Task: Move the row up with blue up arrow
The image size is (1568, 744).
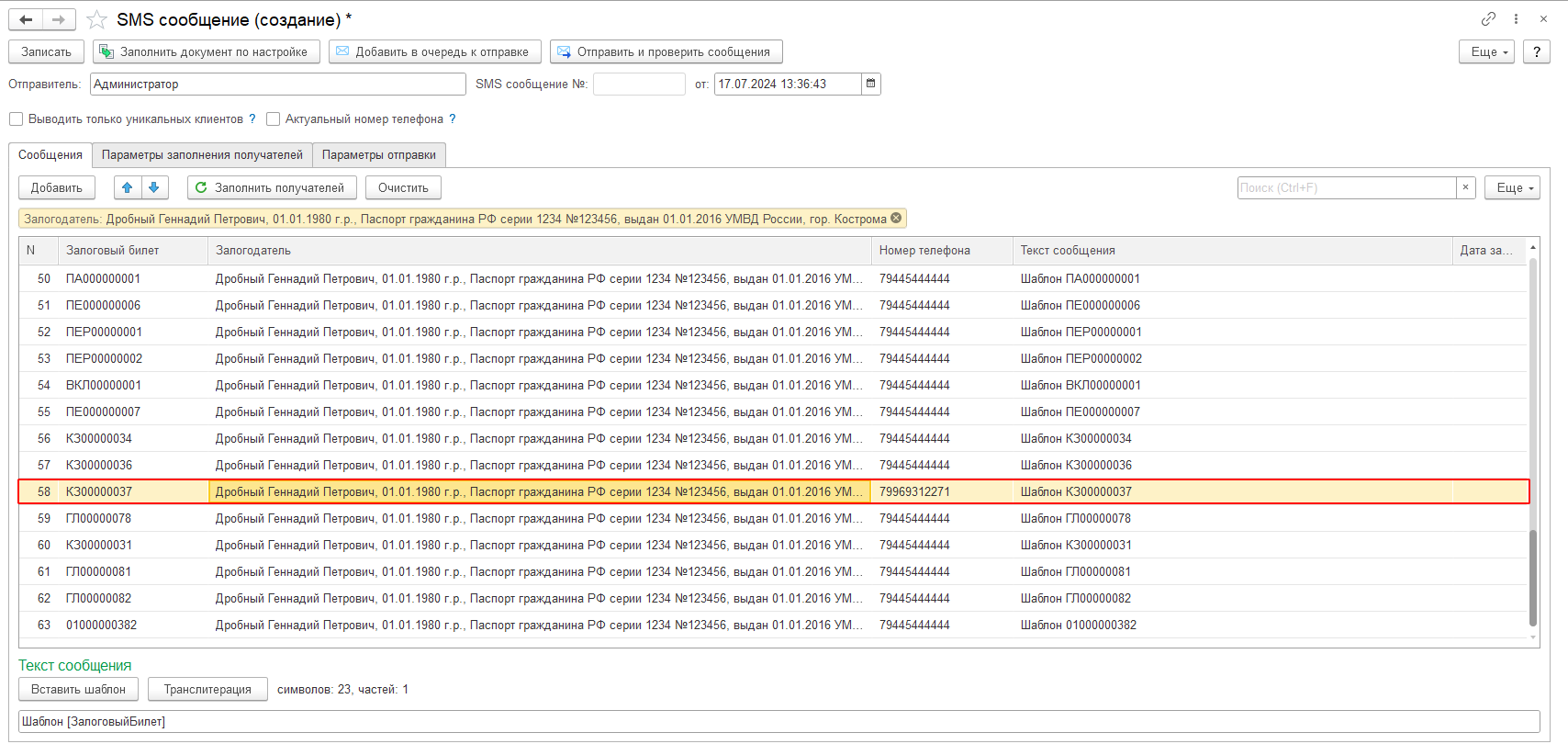Action: point(128,187)
